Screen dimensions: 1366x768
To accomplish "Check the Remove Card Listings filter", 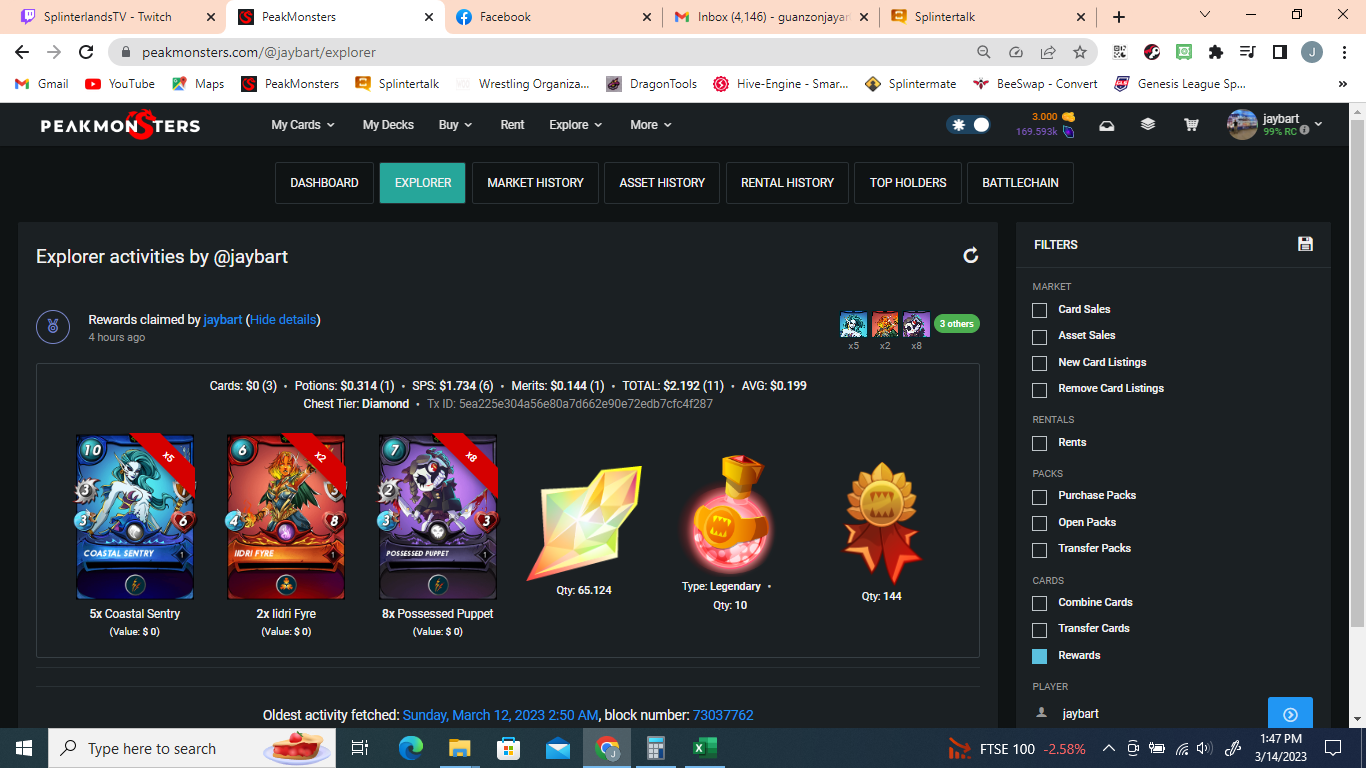I will click(x=1040, y=389).
